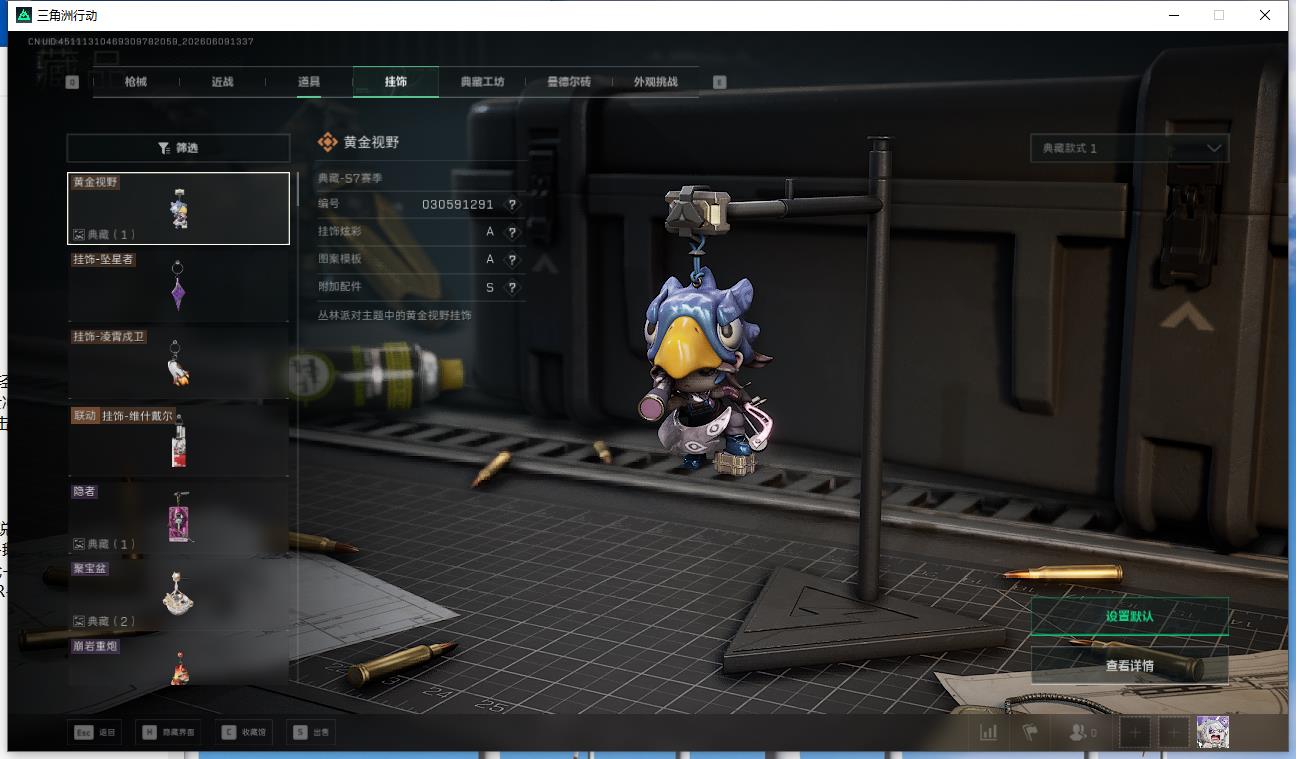Click the flag icon in bottom bar
The image size is (1296, 759).
(1030, 732)
